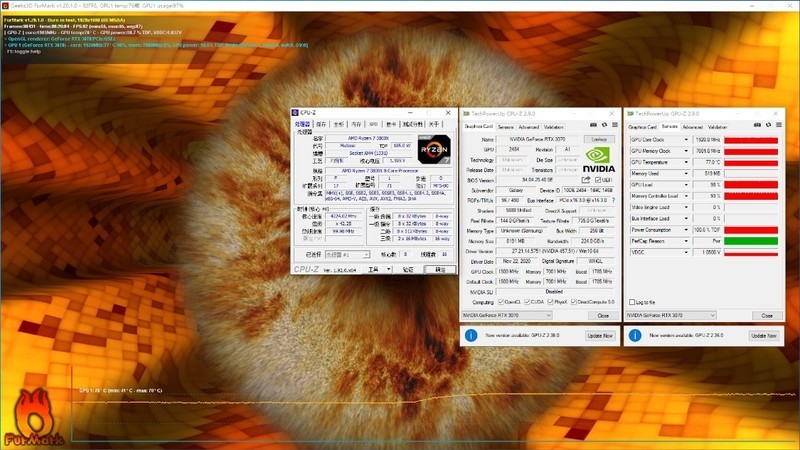
Task: Click info icon in Sensors window update bar
Action: click(635, 335)
